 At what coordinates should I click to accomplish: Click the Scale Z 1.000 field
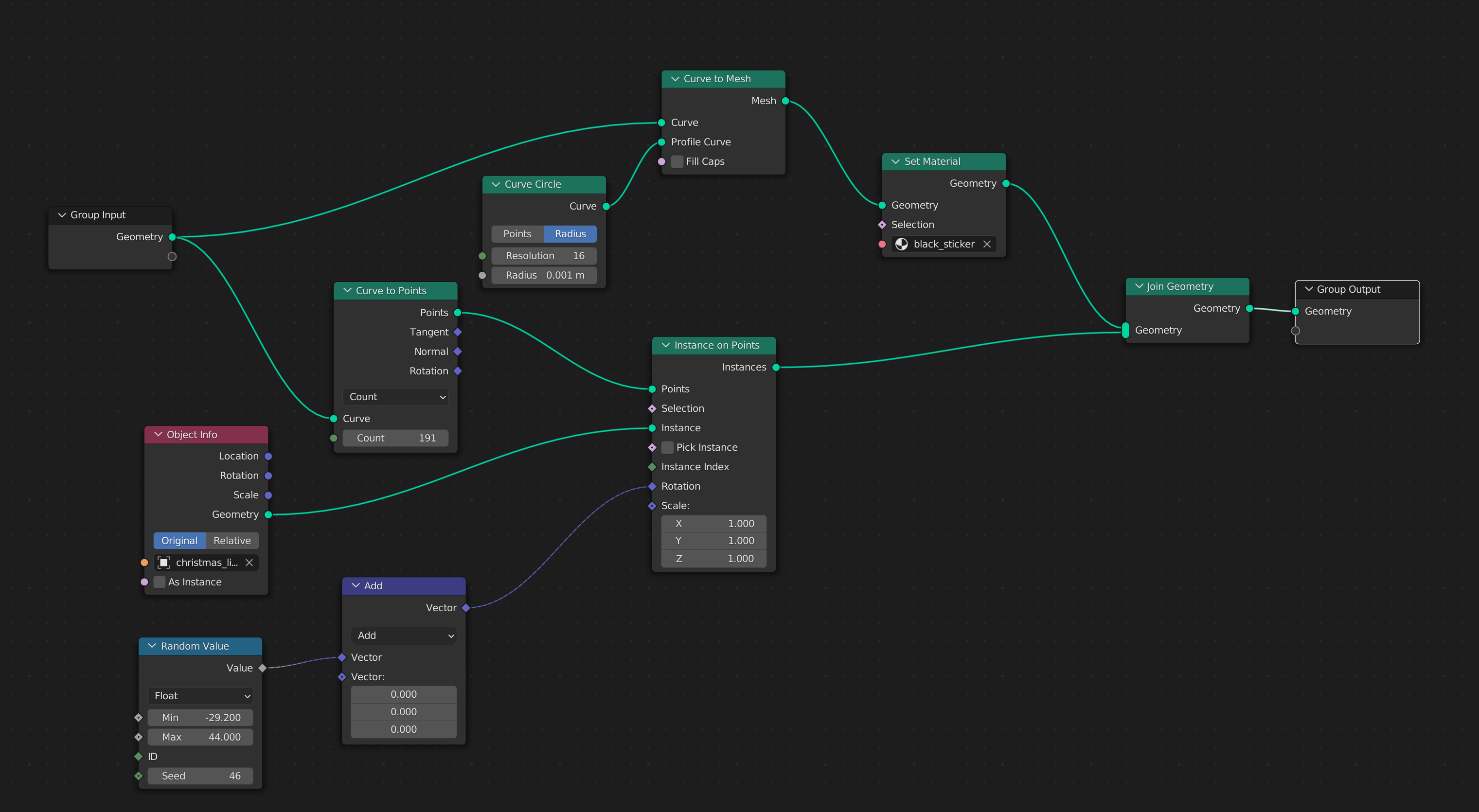[713, 558]
